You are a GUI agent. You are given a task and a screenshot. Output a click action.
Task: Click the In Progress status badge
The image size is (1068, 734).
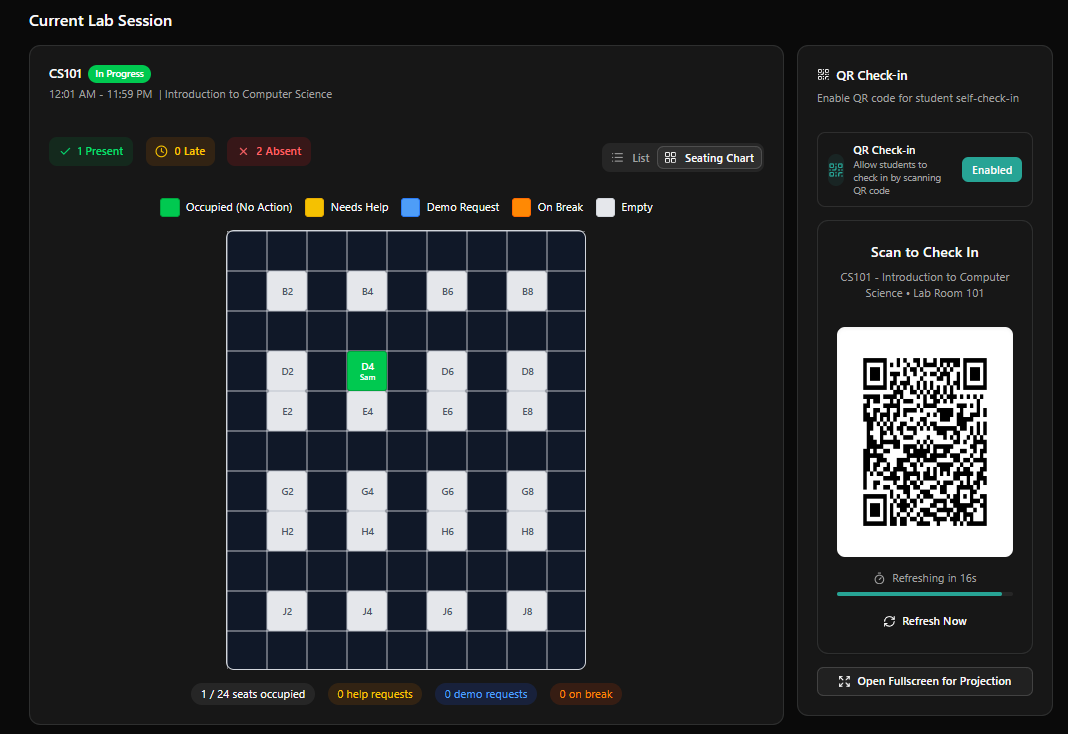point(119,74)
